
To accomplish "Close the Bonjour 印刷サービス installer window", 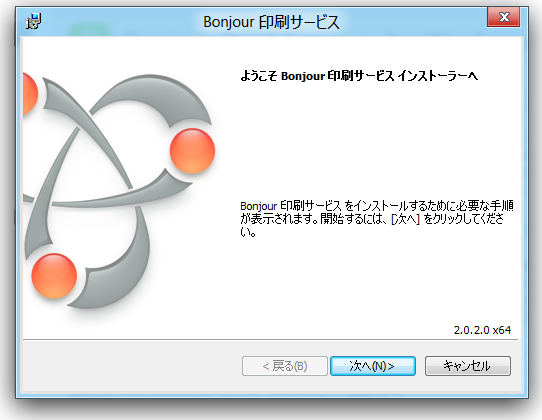I will 504,17.
